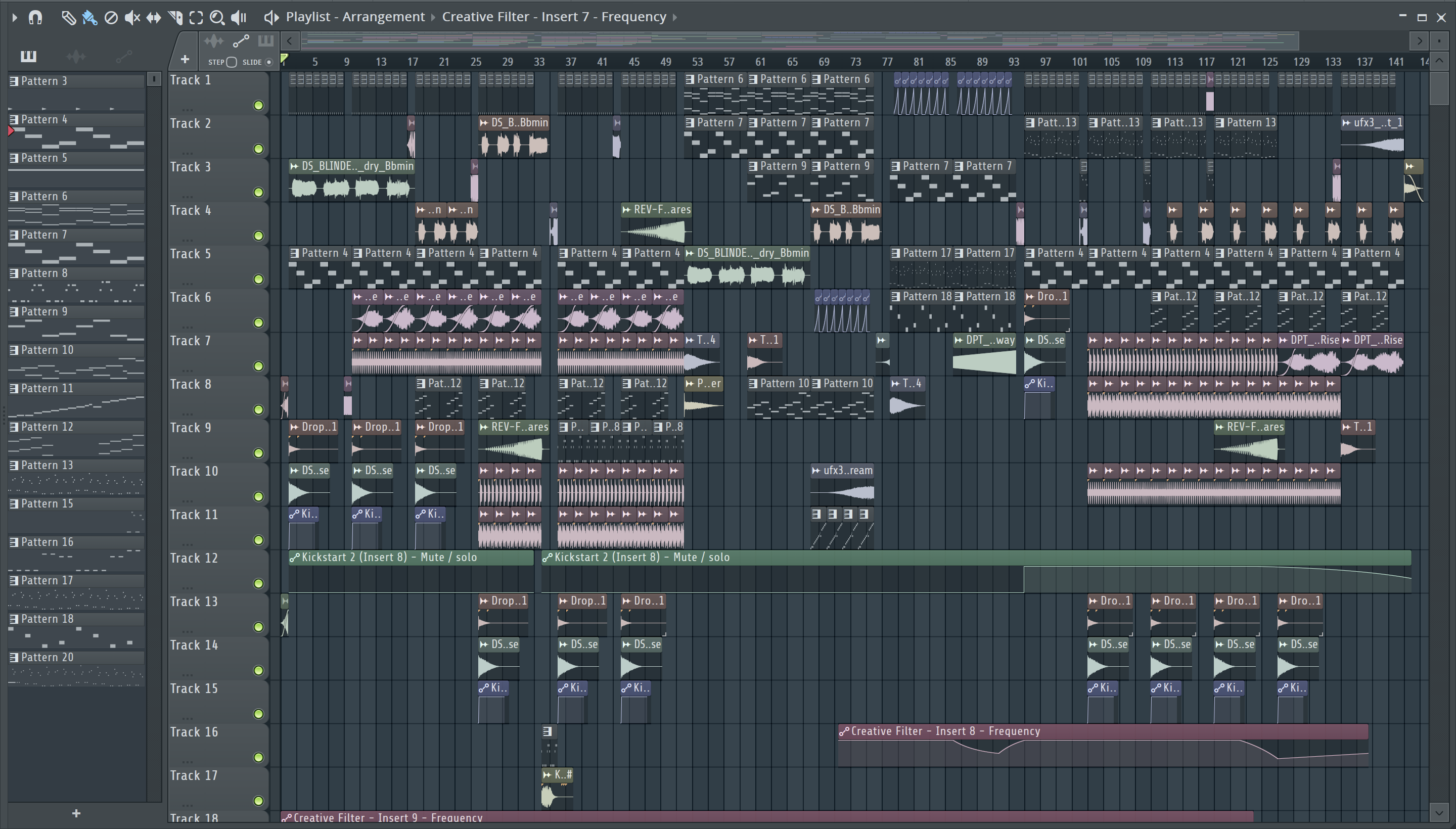The width and height of the screenshot is (1456, 829).
Task: Click Pattern 3 icon in the picker
Action: click(14, 81)
